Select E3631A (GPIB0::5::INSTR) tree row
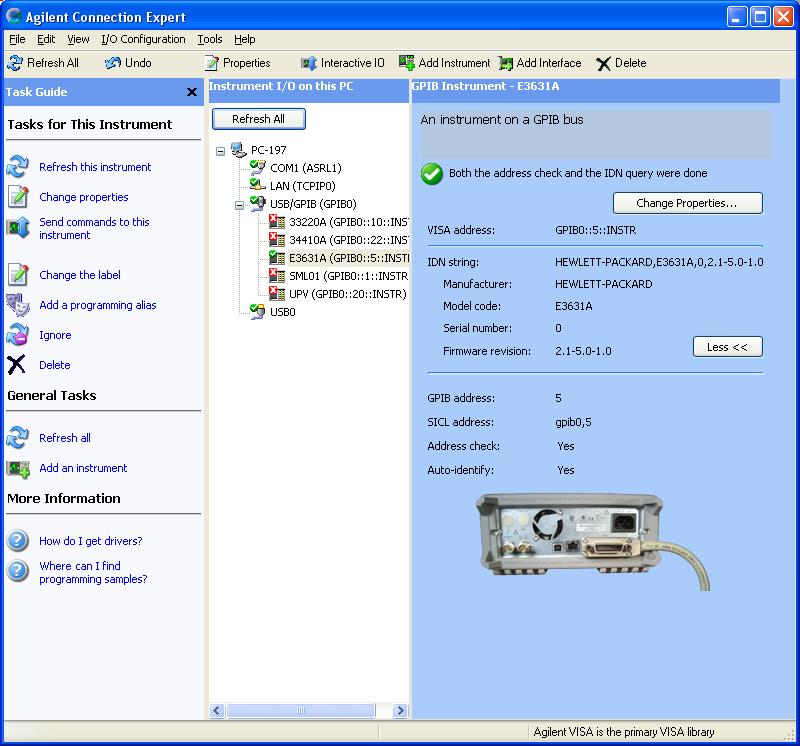This screenshot has width=800, height=746. pos(340,258)
